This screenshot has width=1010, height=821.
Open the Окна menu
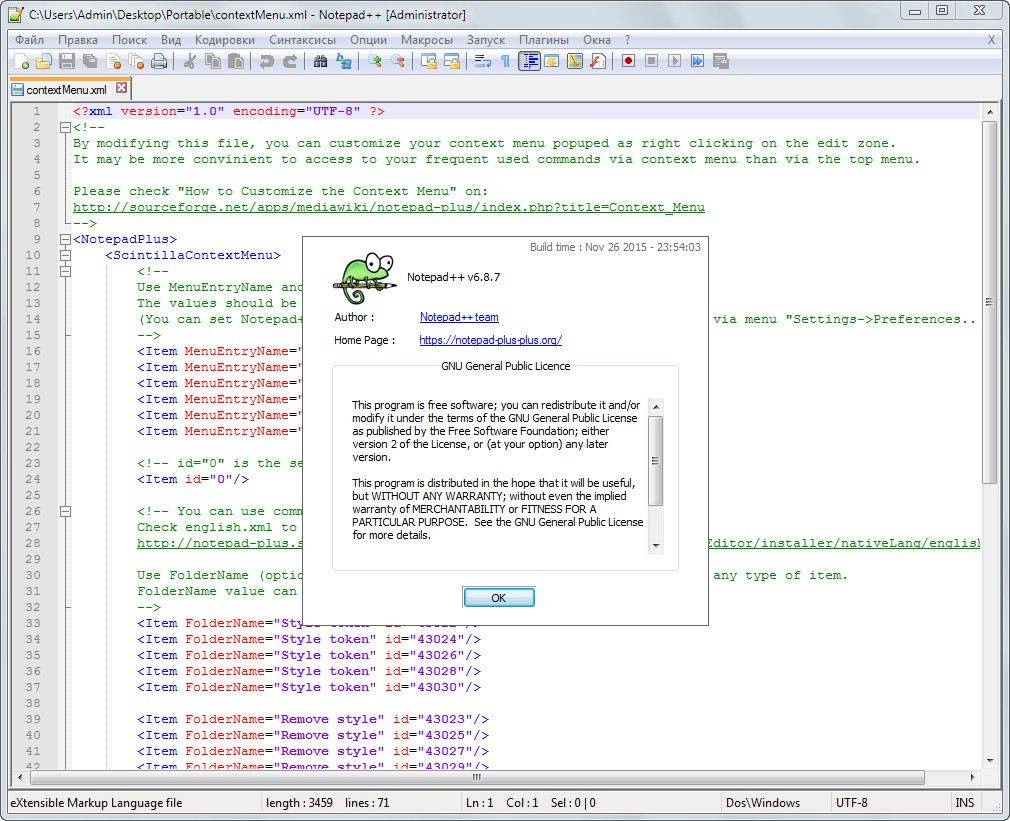click(596, 40)
